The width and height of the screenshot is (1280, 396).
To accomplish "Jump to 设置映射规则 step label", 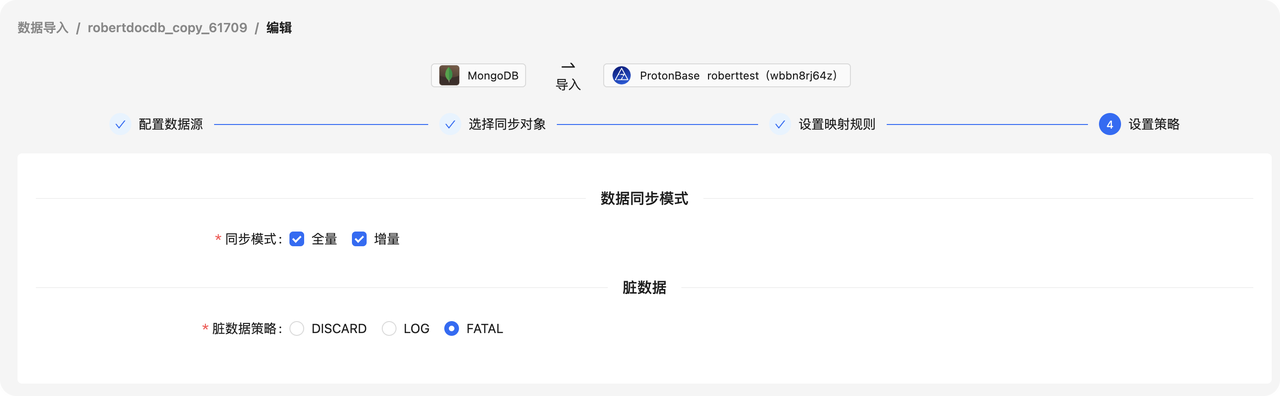I will [837, 125].
